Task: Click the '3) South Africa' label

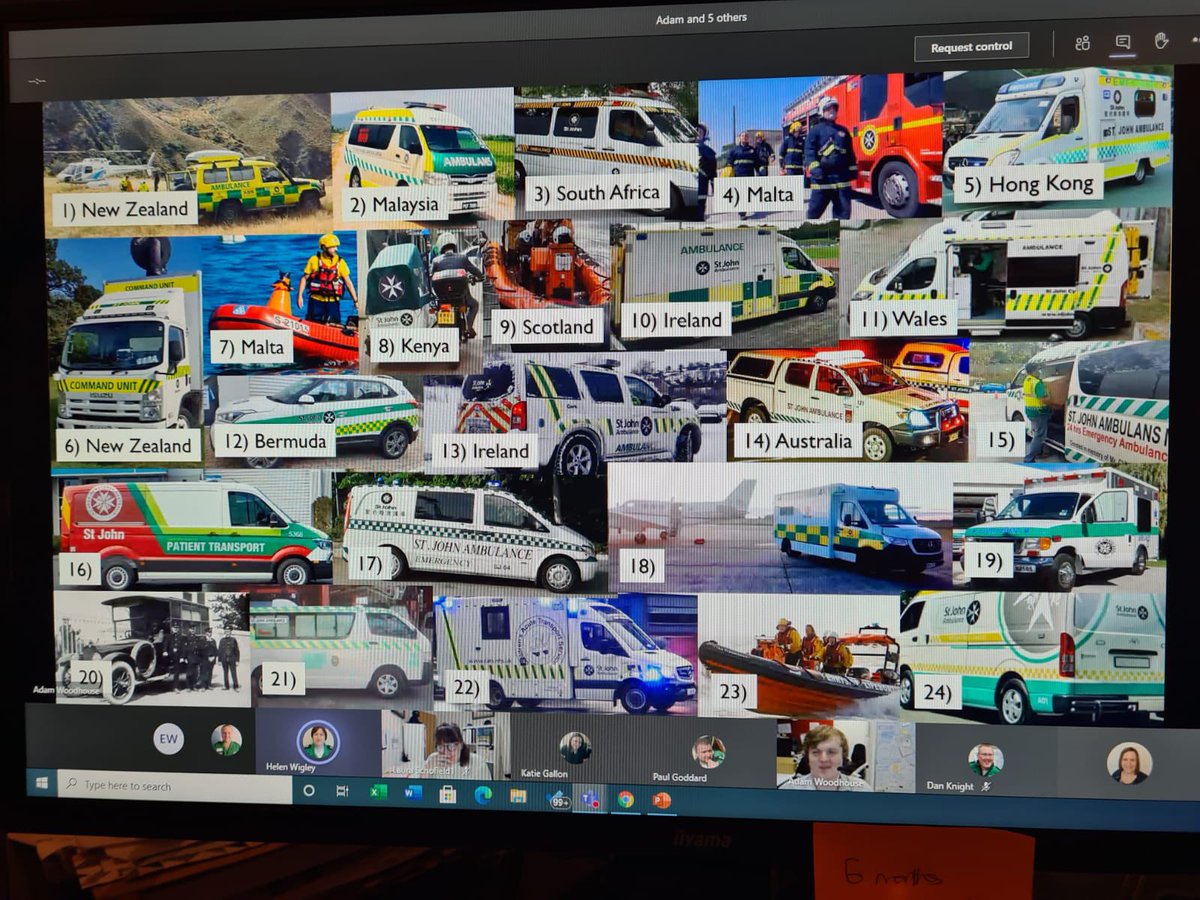Action: tap(596, 193)
